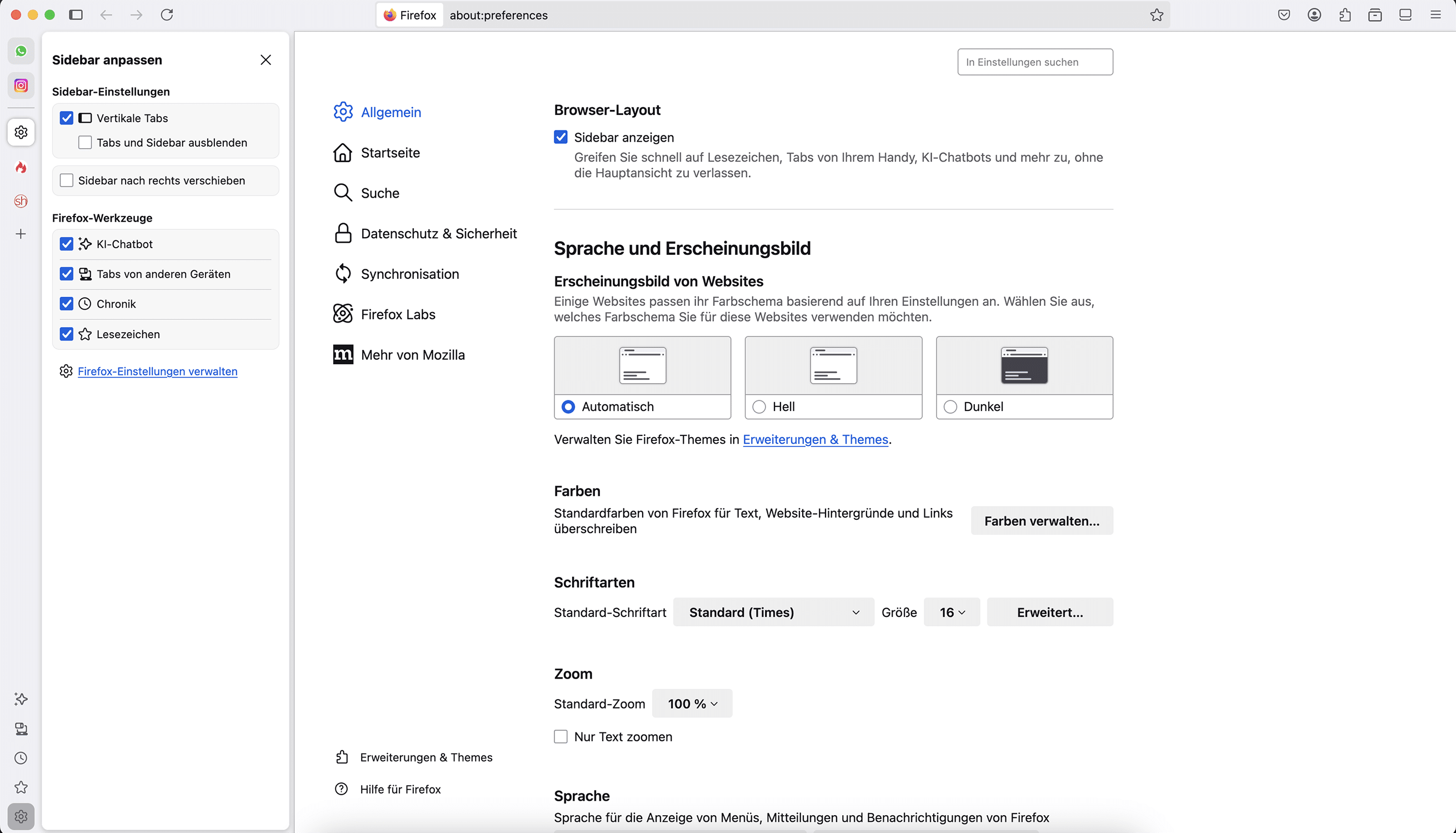Click the Farben verwalten button

(x=1041, y=521)
